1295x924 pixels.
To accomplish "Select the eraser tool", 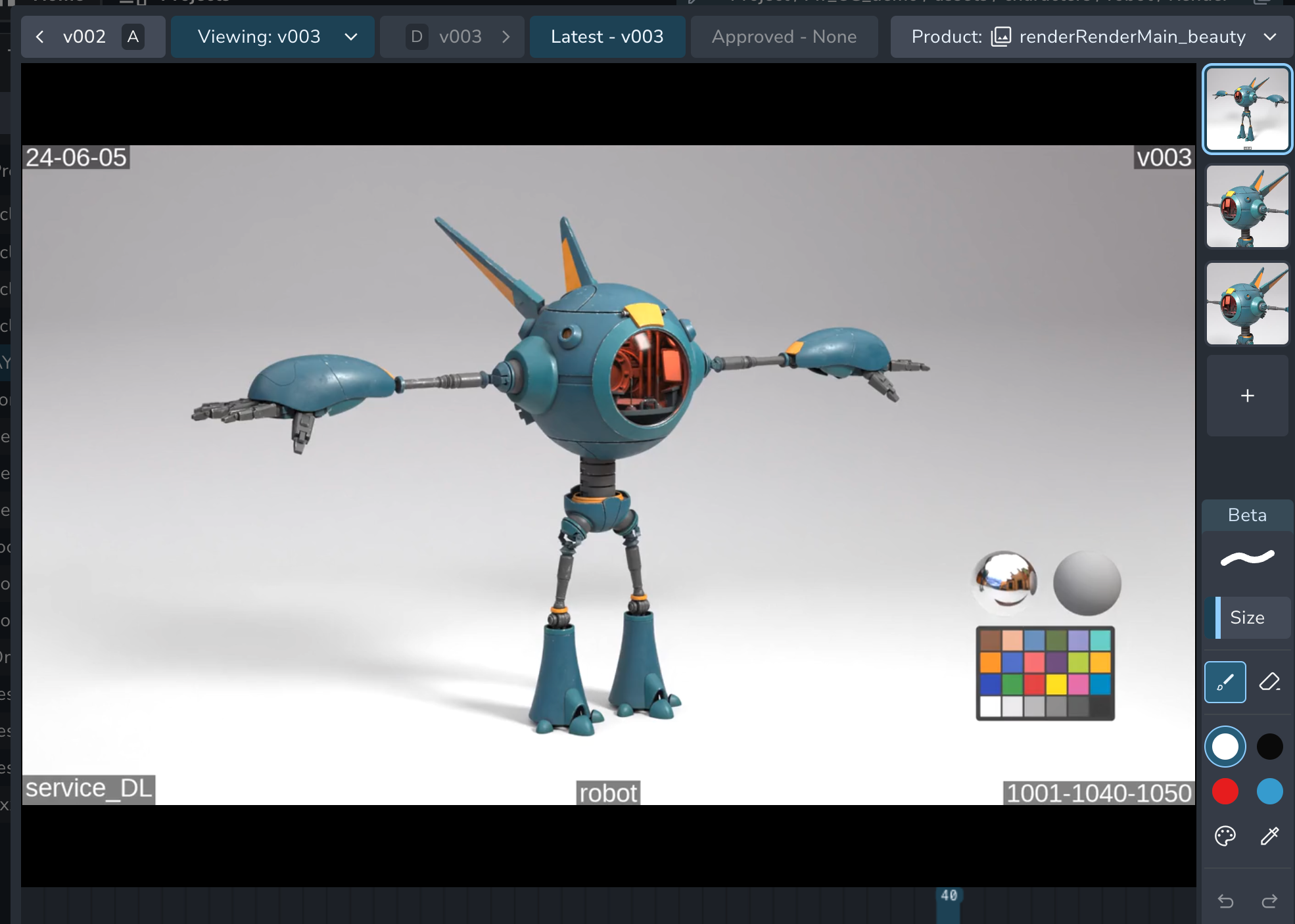I will pos(1269,682).
